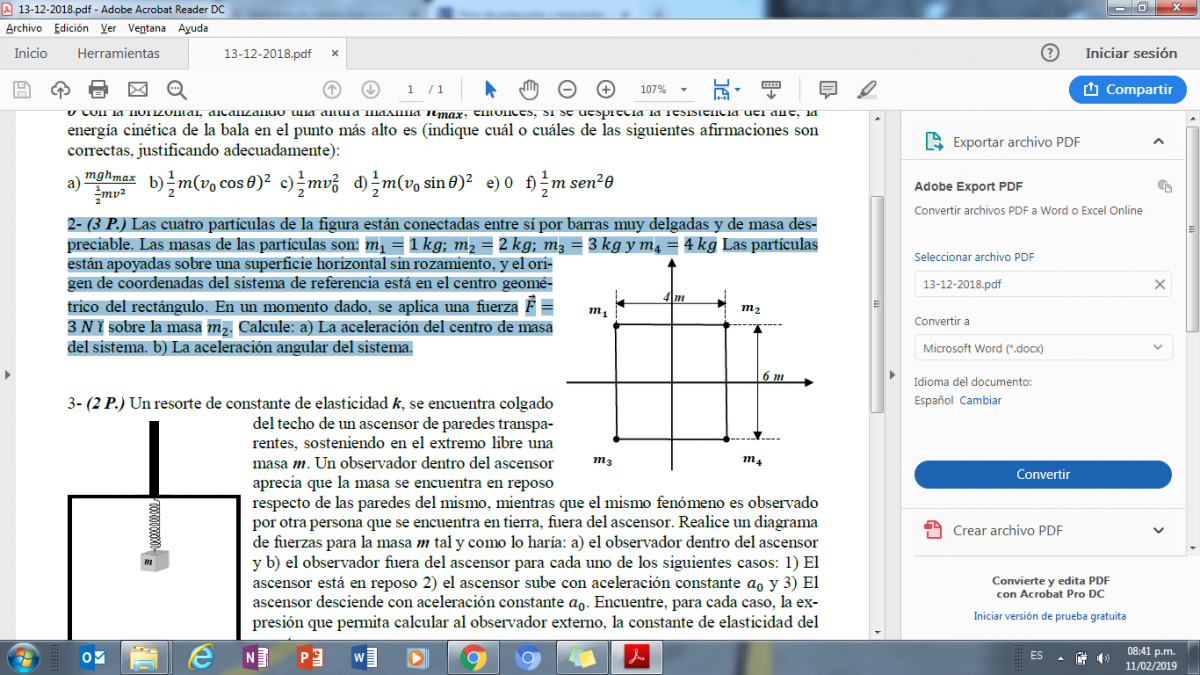Send file by email envelope icon
Image resolution: width=1200 pixels, height=675 pixels.
coord(138,89)
